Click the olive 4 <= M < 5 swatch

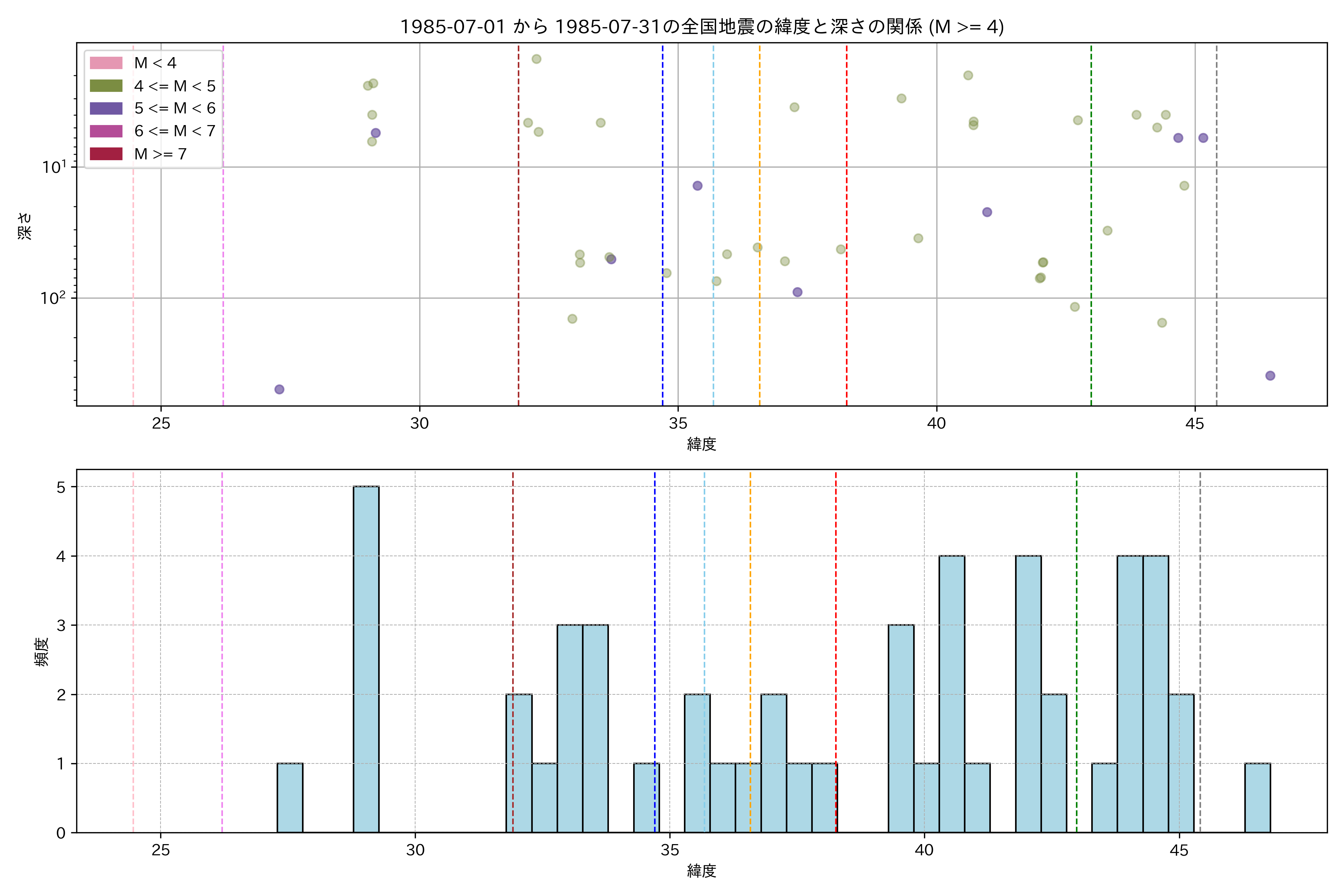(x=106, y=86)
